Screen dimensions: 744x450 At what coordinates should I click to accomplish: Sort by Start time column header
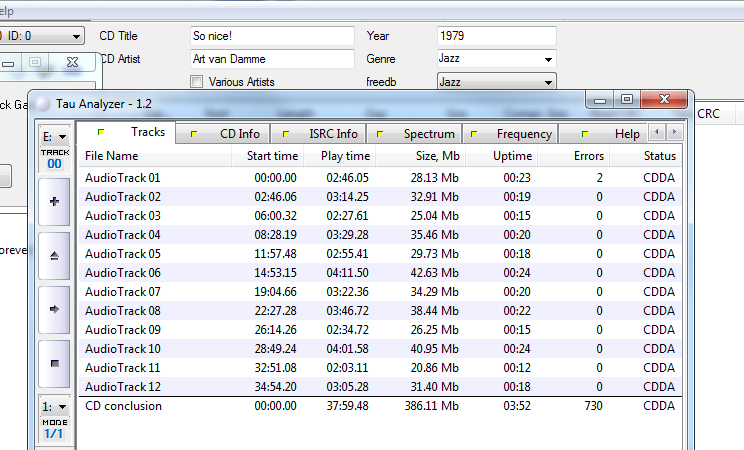(268, 156)
